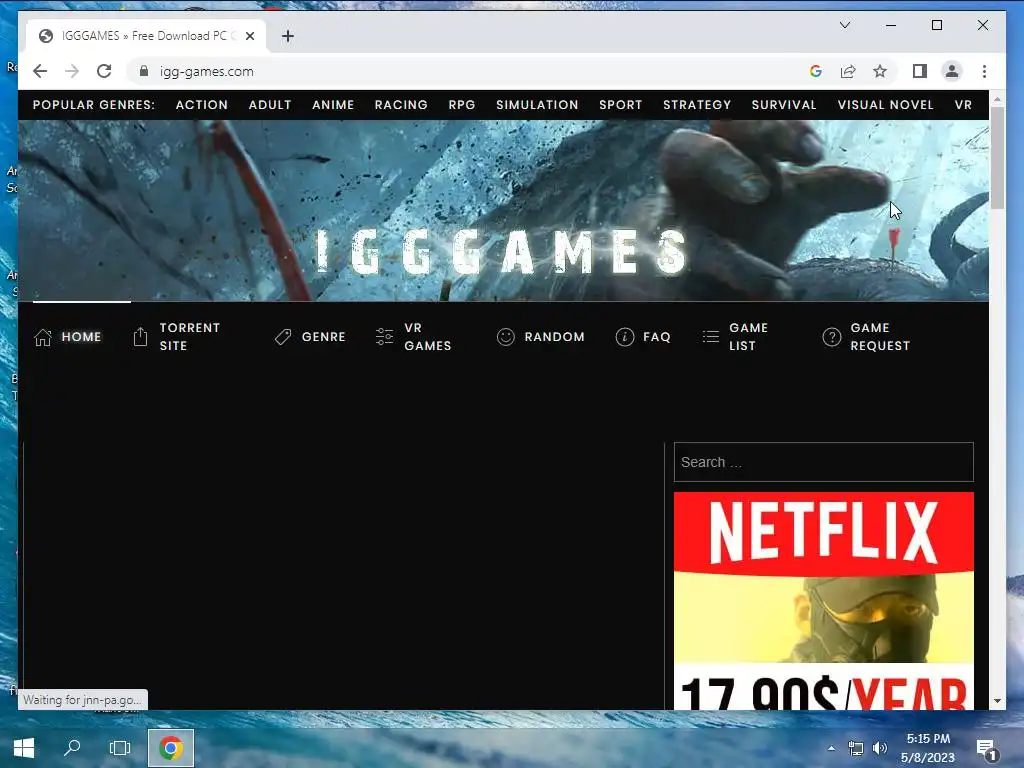View site info via the padlock icon

point(144,71)
